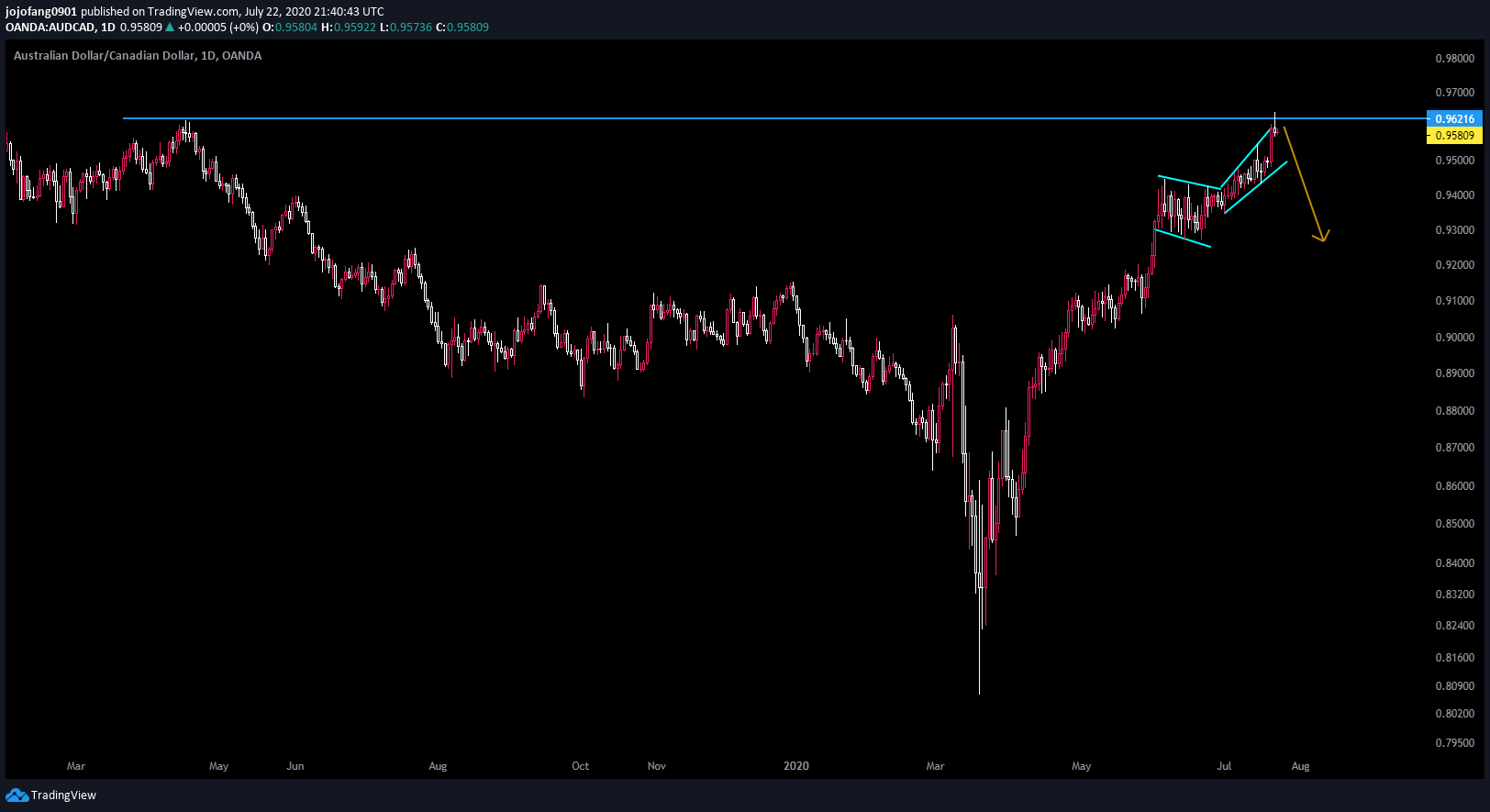Click the Jul label on time axis
The image size is (1490, 812).
[1224, 766]
